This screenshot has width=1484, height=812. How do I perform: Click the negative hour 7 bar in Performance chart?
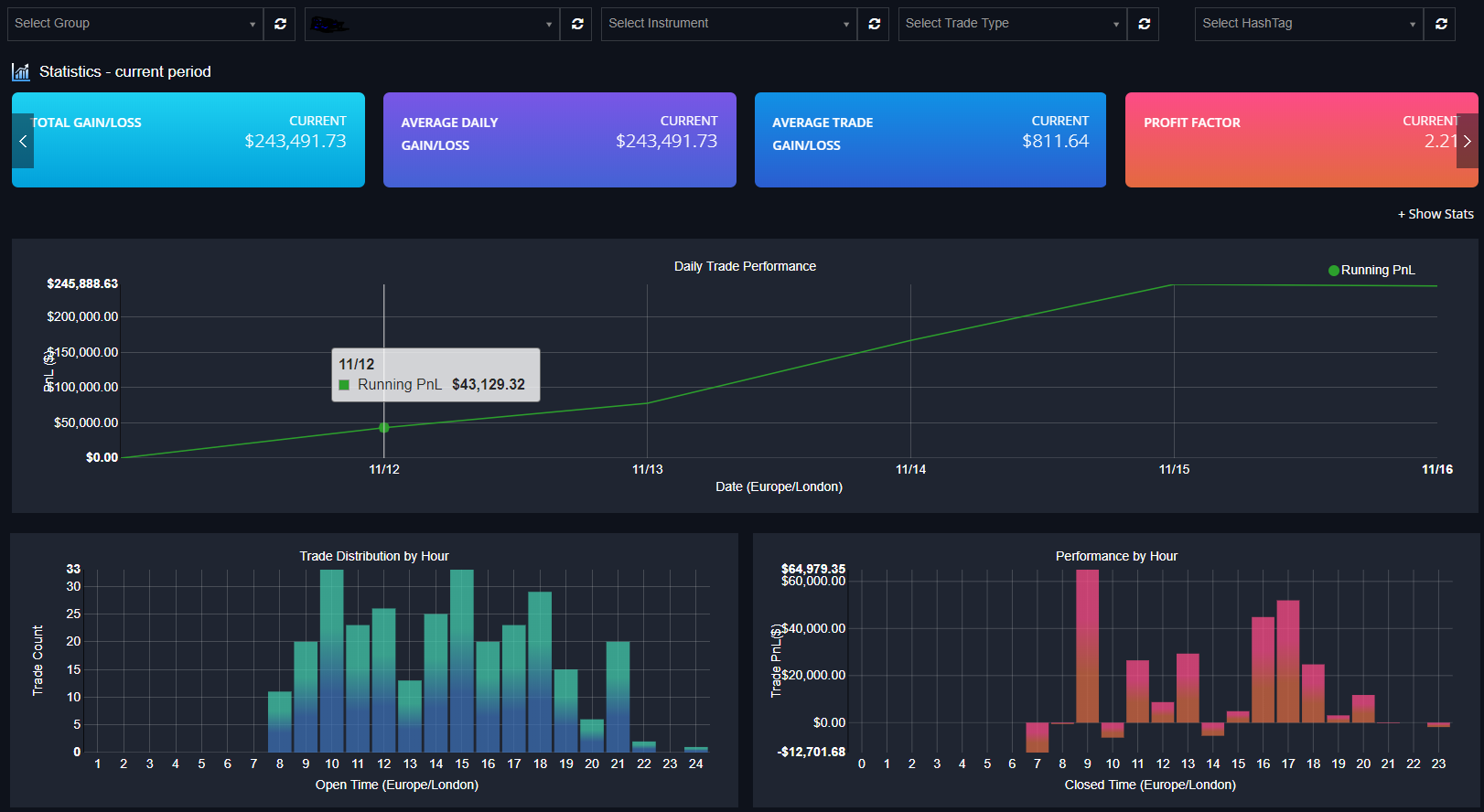(x=1038, y=738)
